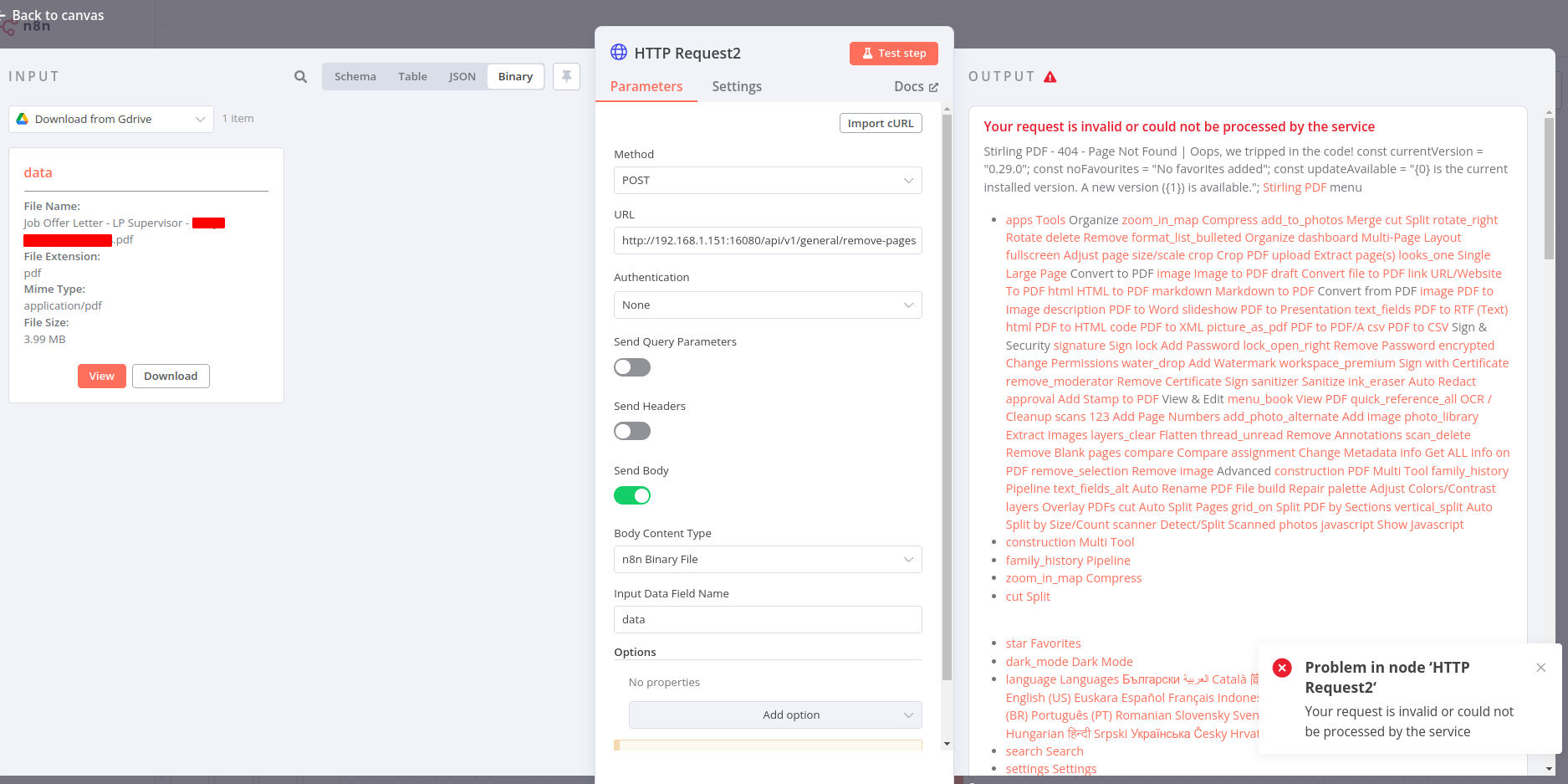This screenshot has width=1568, height=784.
Task: Click the Test step button
Action: click(x=894, y=53)
